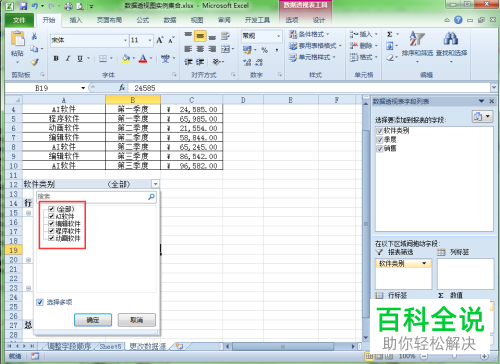Click the comma style icon
The height and width of the screenshot is (364, 500).
(277, 50)
